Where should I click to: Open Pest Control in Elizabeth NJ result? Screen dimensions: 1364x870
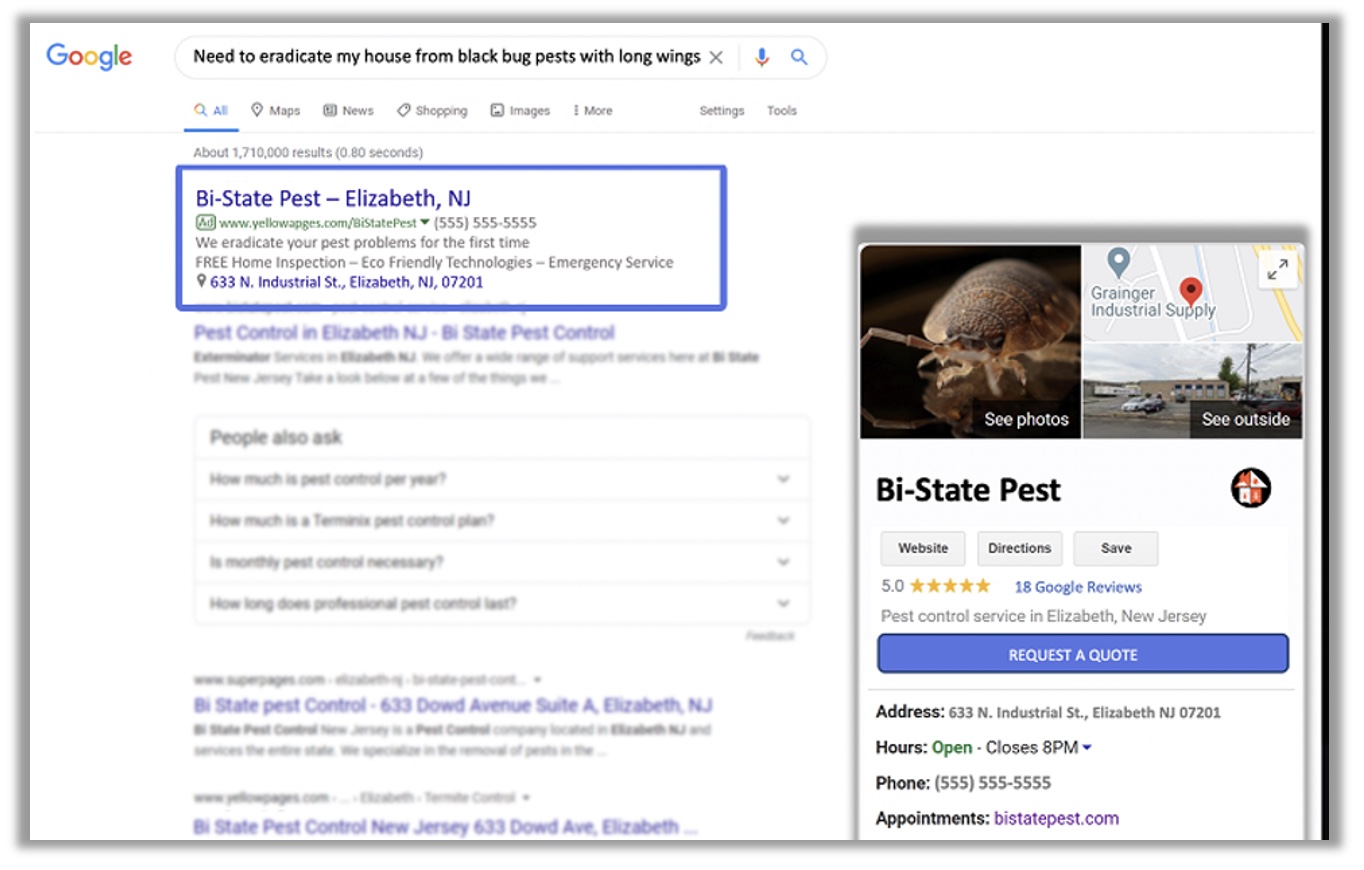pos(404,332)
